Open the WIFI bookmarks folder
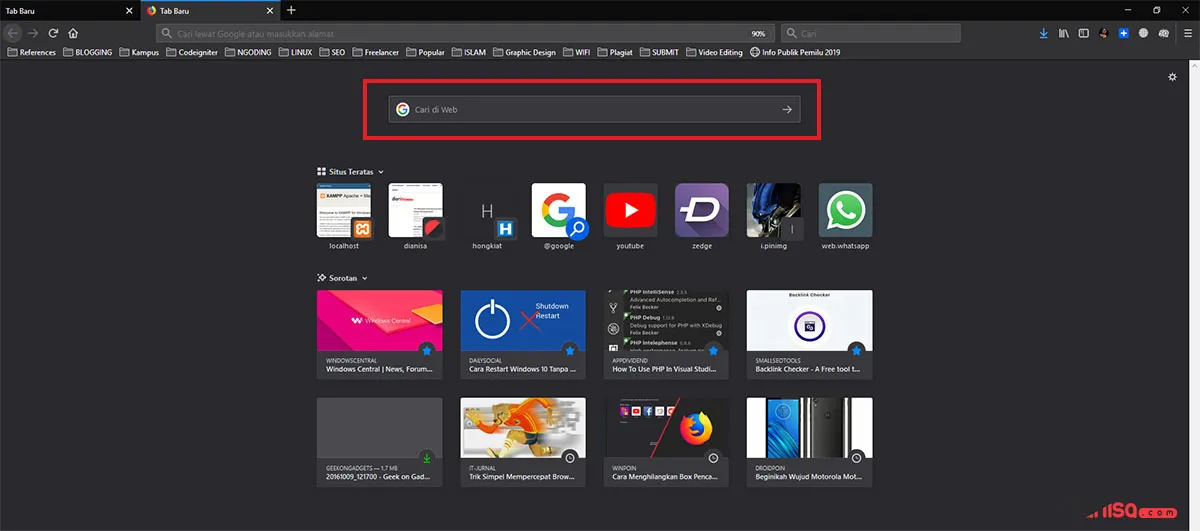Screen dimensions: 1200x531 577,52
